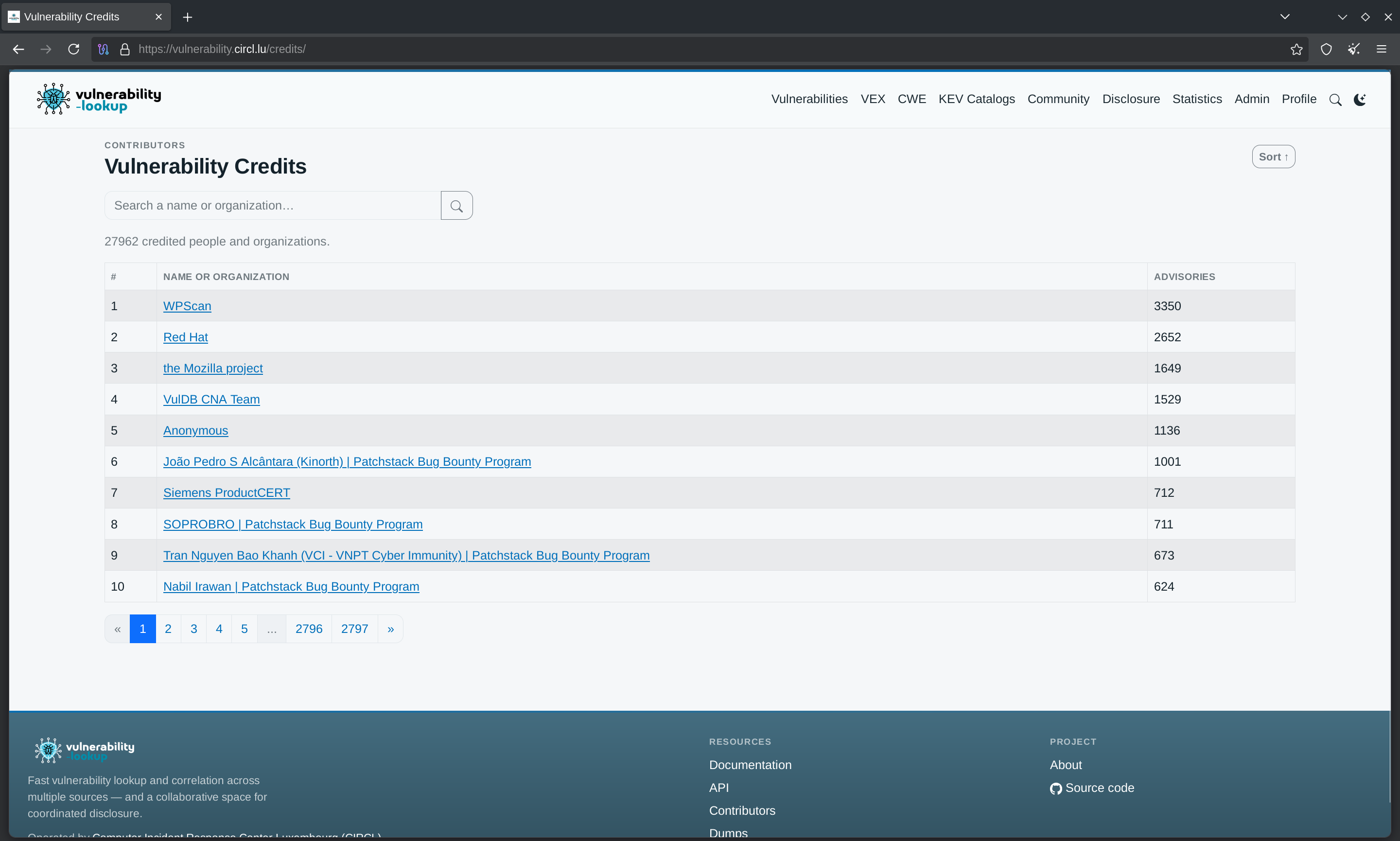Open Tran Nguyen Bao Khanh link
Viewport: 1400px width, 841px height.
(406, 555)
